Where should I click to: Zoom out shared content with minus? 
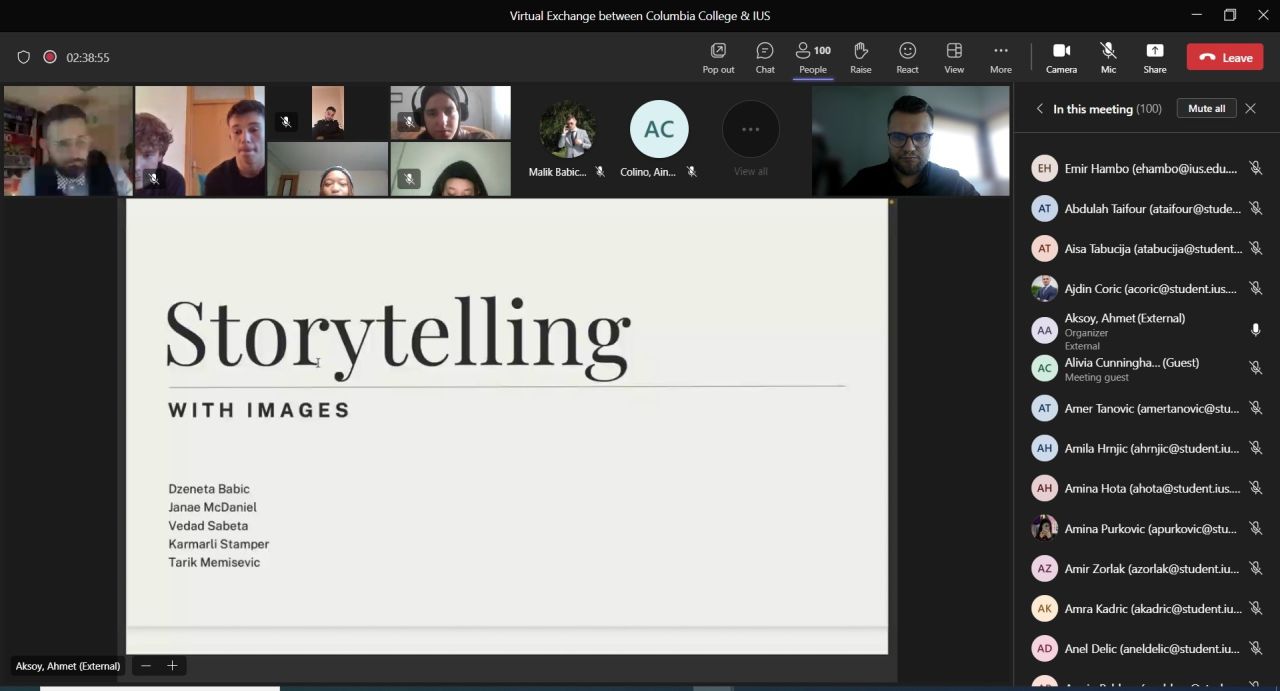(x=146, y=666)
